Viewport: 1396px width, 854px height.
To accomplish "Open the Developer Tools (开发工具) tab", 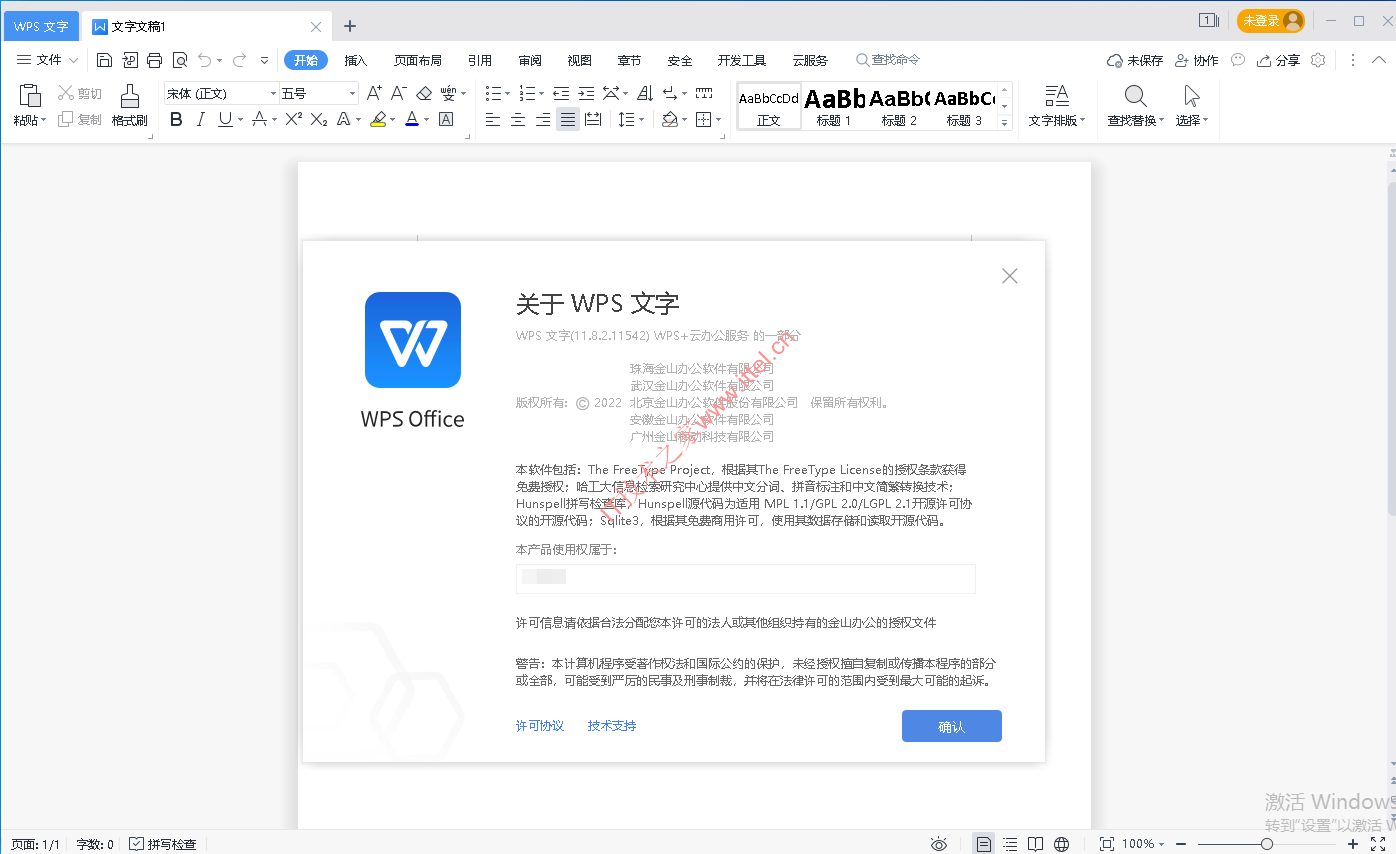I will pos(742,60).
